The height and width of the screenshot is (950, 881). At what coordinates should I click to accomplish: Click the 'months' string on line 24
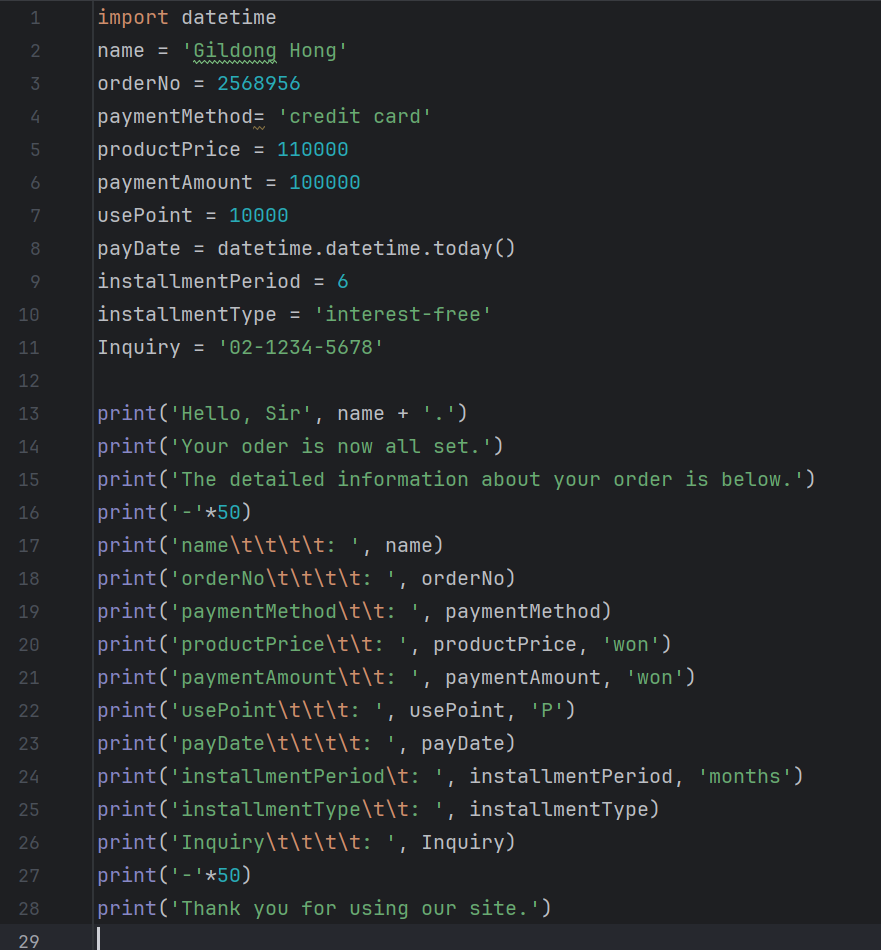[745, 777]
